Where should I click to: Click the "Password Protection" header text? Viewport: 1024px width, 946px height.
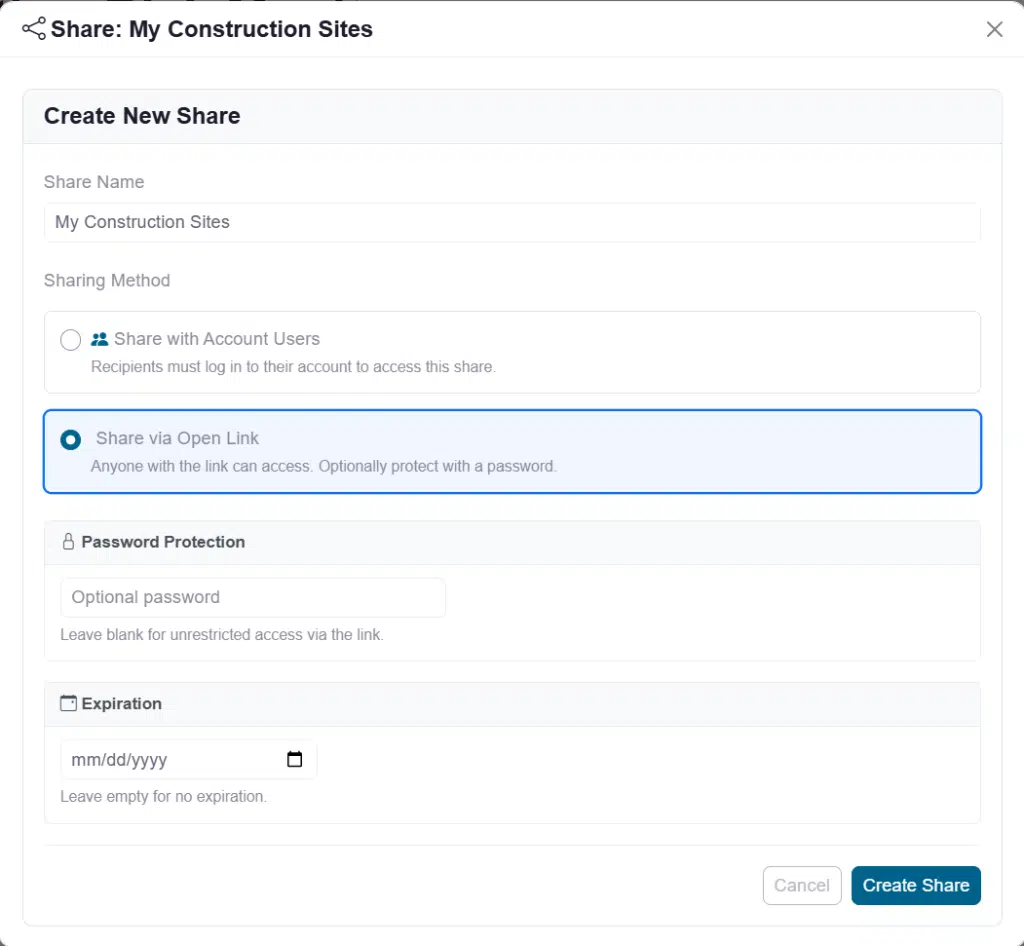pyautogui.click(x=163, y=542)
